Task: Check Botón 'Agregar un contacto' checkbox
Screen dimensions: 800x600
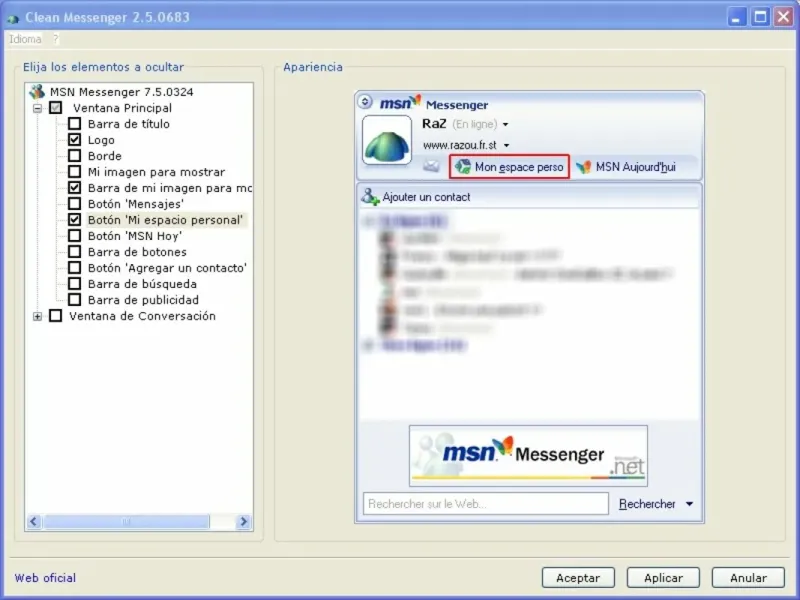Action: (x=74, y=267)
